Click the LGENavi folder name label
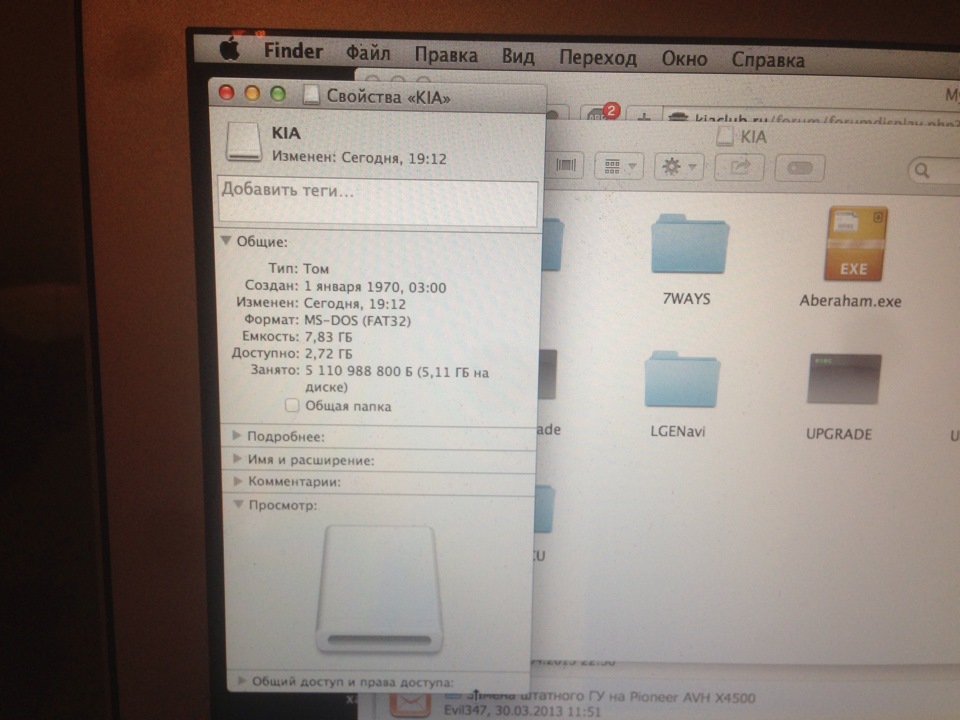960x720 pixels. (678, 431)
